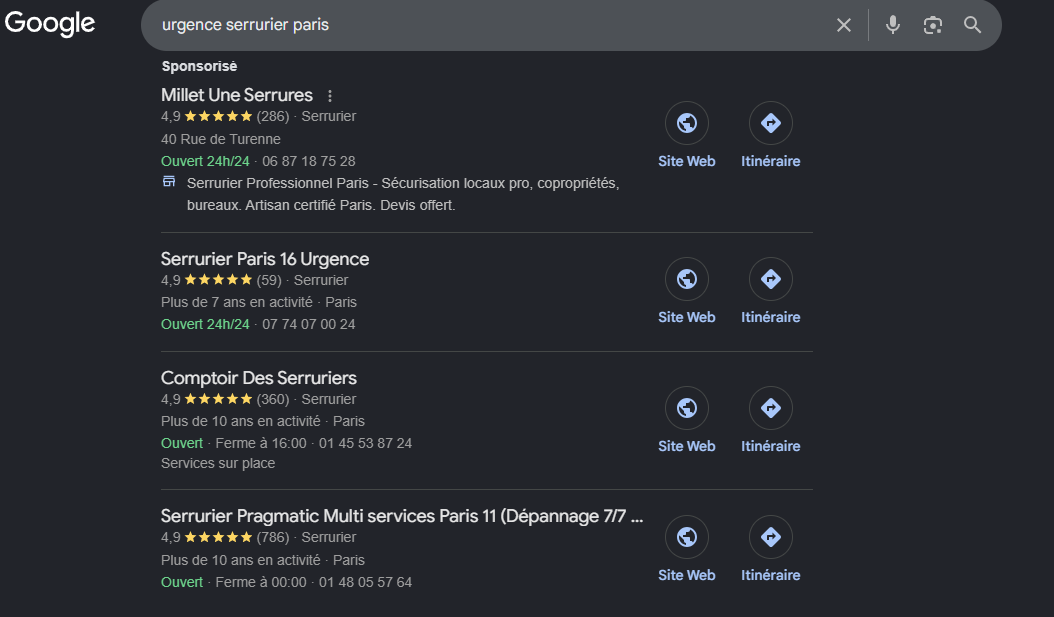Open Site Web for Serrurier Pragmatic Multi services
Viewport: 1054px width, 617px height.
pos(686,549)
